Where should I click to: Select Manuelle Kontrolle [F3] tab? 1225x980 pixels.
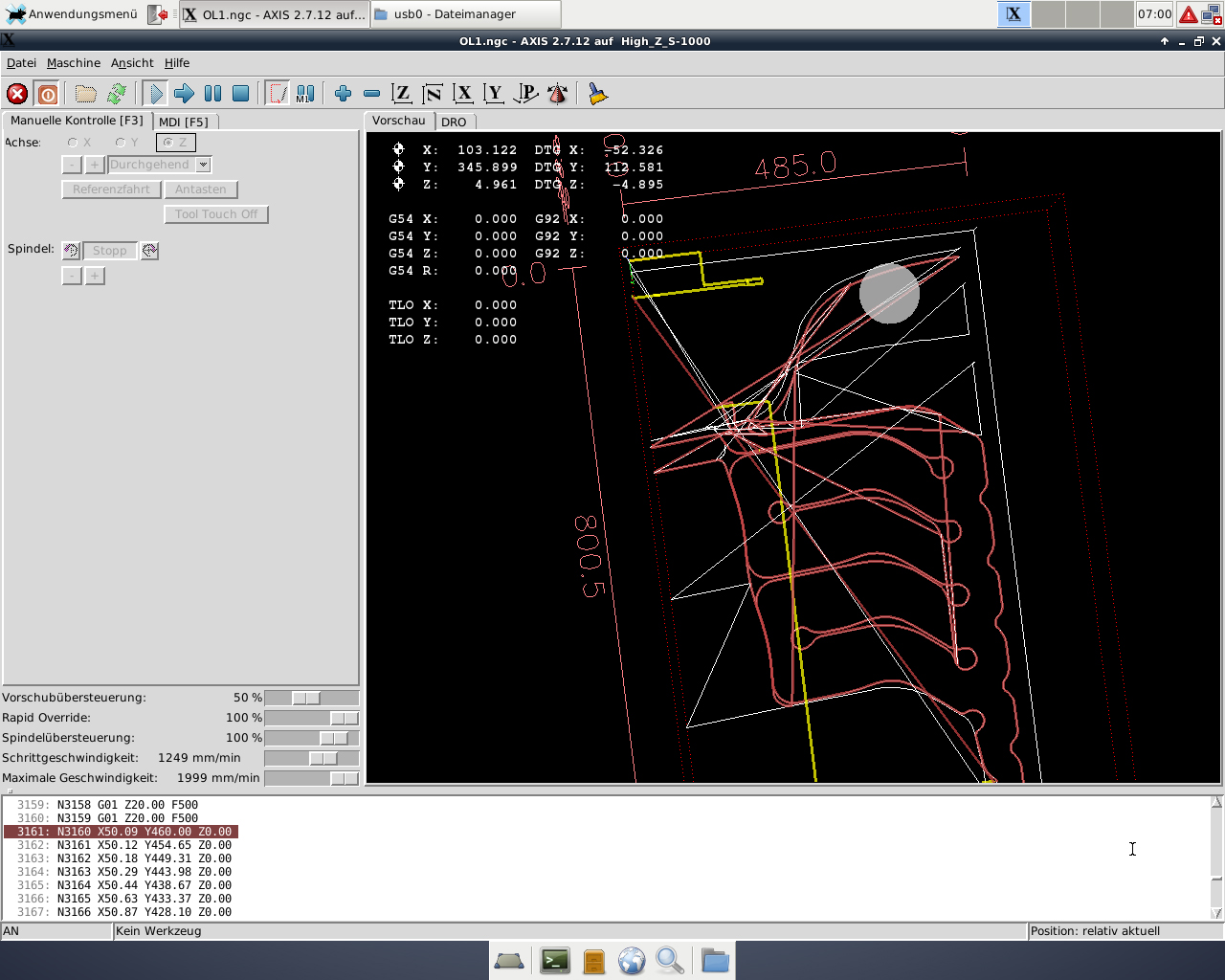point(77,121)
